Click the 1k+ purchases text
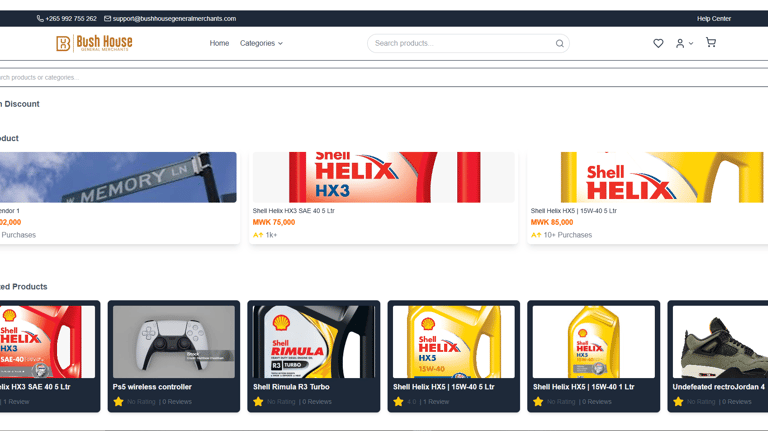Image resolution: width=768 pixels, height=431 pixels. (271, 235)
